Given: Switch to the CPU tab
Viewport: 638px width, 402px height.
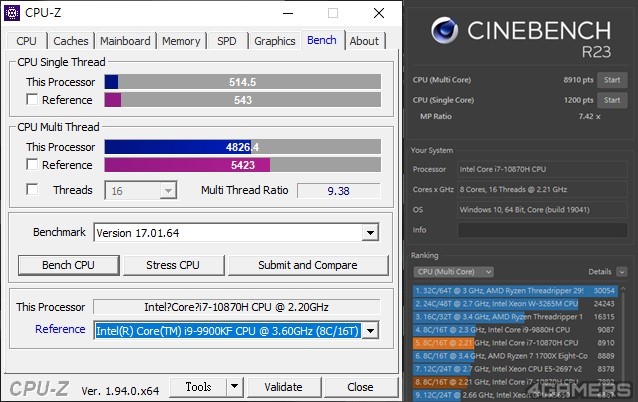Looking at the screenshot, I should click(26, 41).
